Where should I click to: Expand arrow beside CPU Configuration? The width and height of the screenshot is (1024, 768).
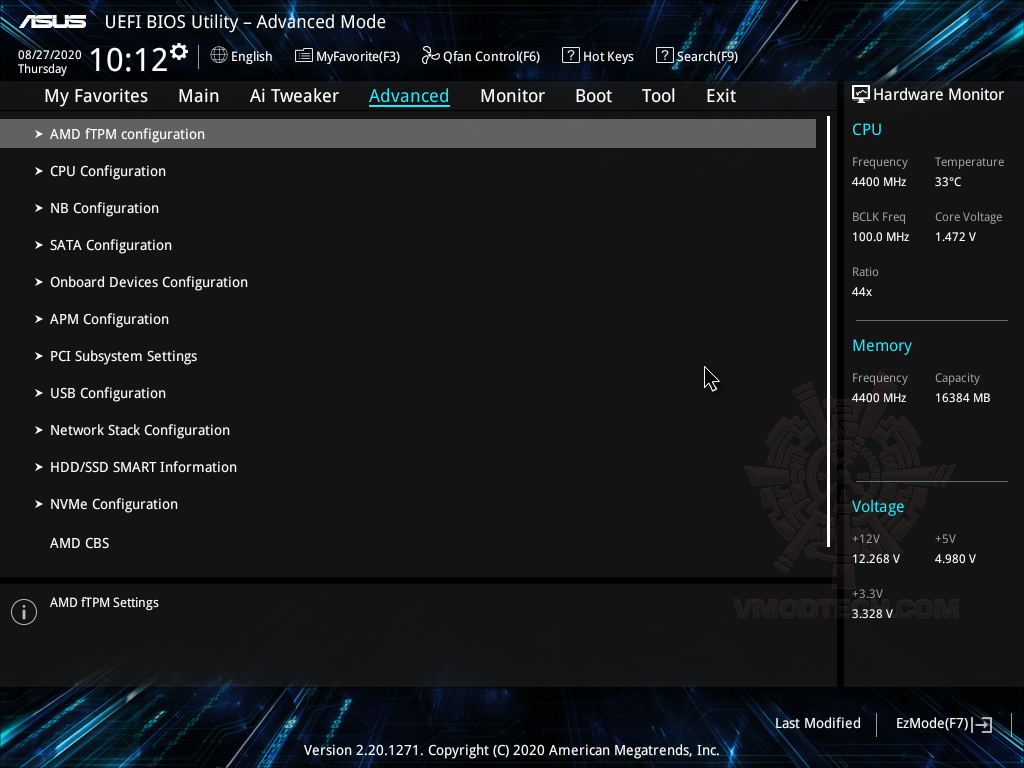pos(39,171)
